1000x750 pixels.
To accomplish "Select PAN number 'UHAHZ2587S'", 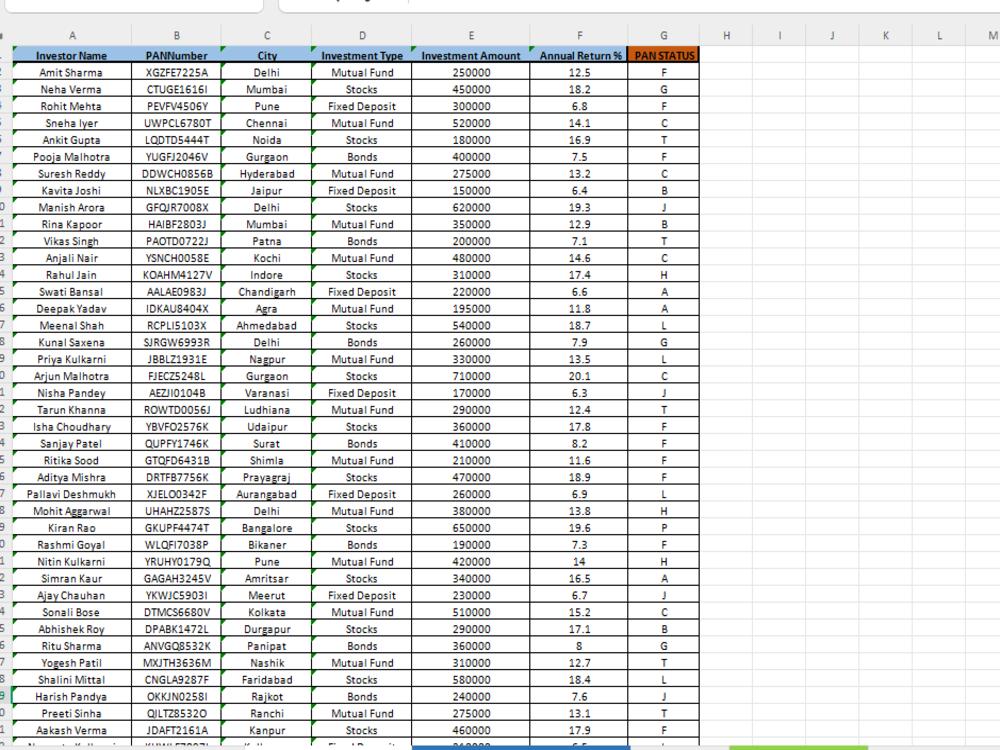I will (x=177, y=511).
